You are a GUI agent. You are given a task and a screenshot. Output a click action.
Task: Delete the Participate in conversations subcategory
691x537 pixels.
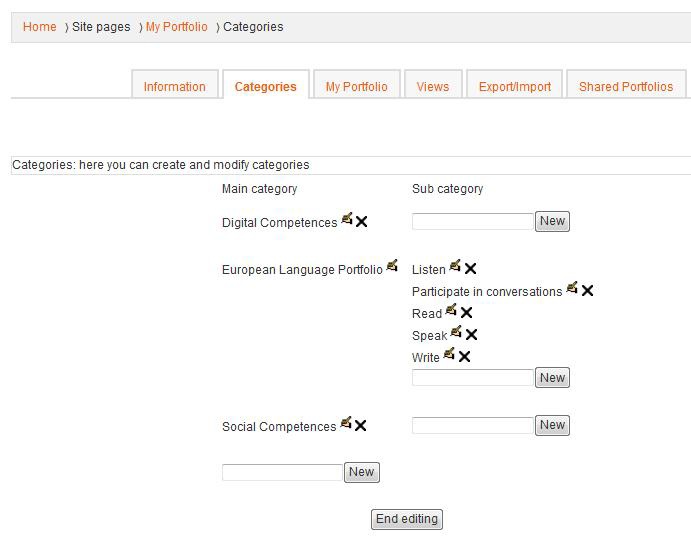(x=587, y=290)
